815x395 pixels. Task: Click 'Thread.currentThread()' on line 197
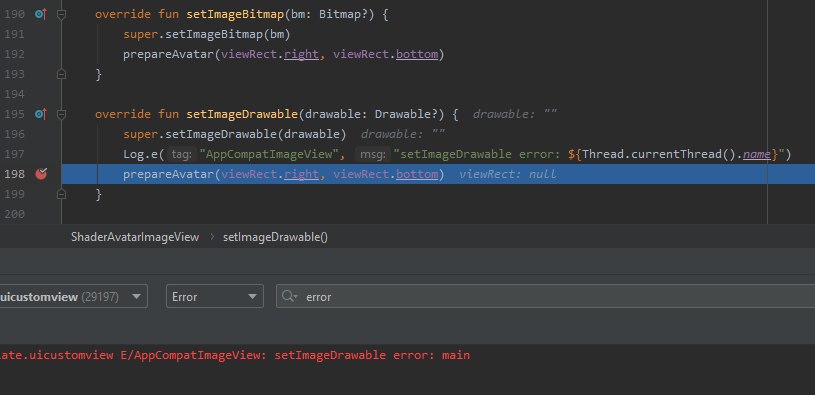(x=659, y=154)
